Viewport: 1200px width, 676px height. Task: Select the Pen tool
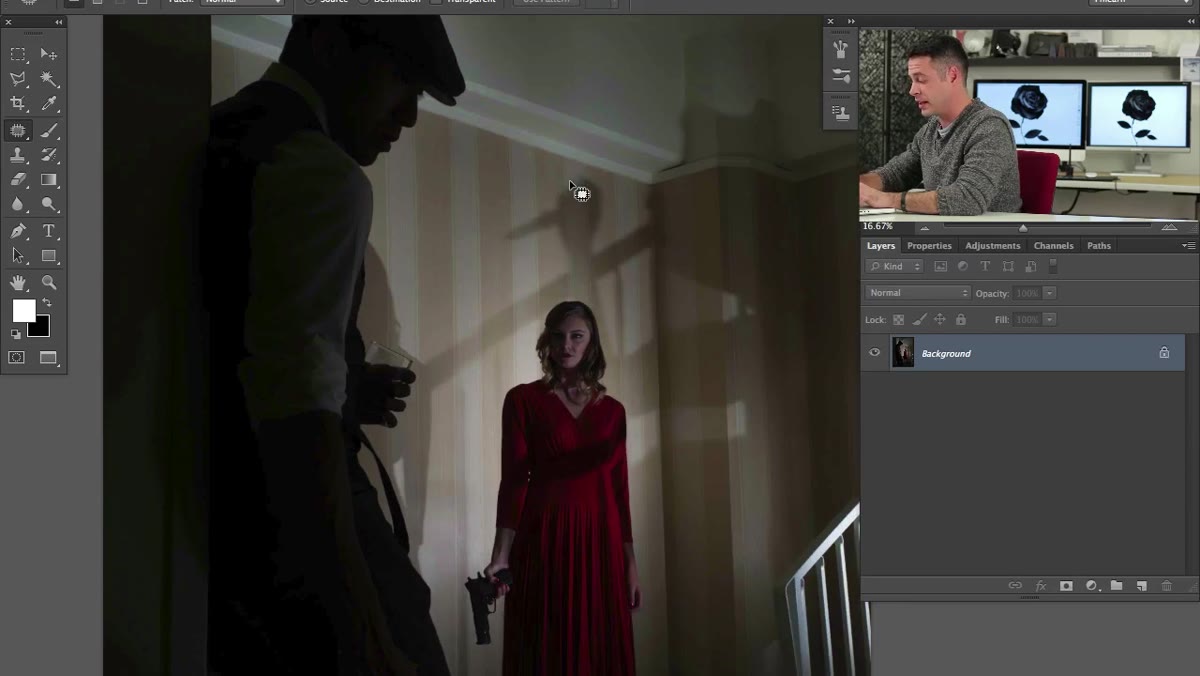18,231
